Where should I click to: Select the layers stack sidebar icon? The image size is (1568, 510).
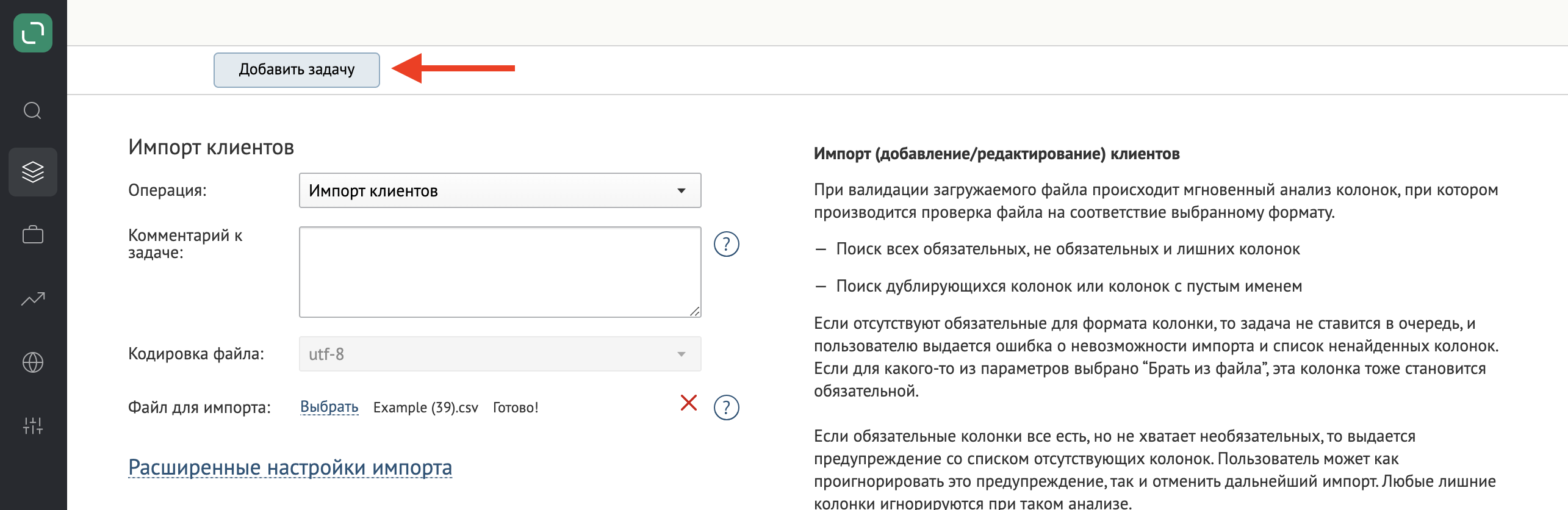coord(33,172)
